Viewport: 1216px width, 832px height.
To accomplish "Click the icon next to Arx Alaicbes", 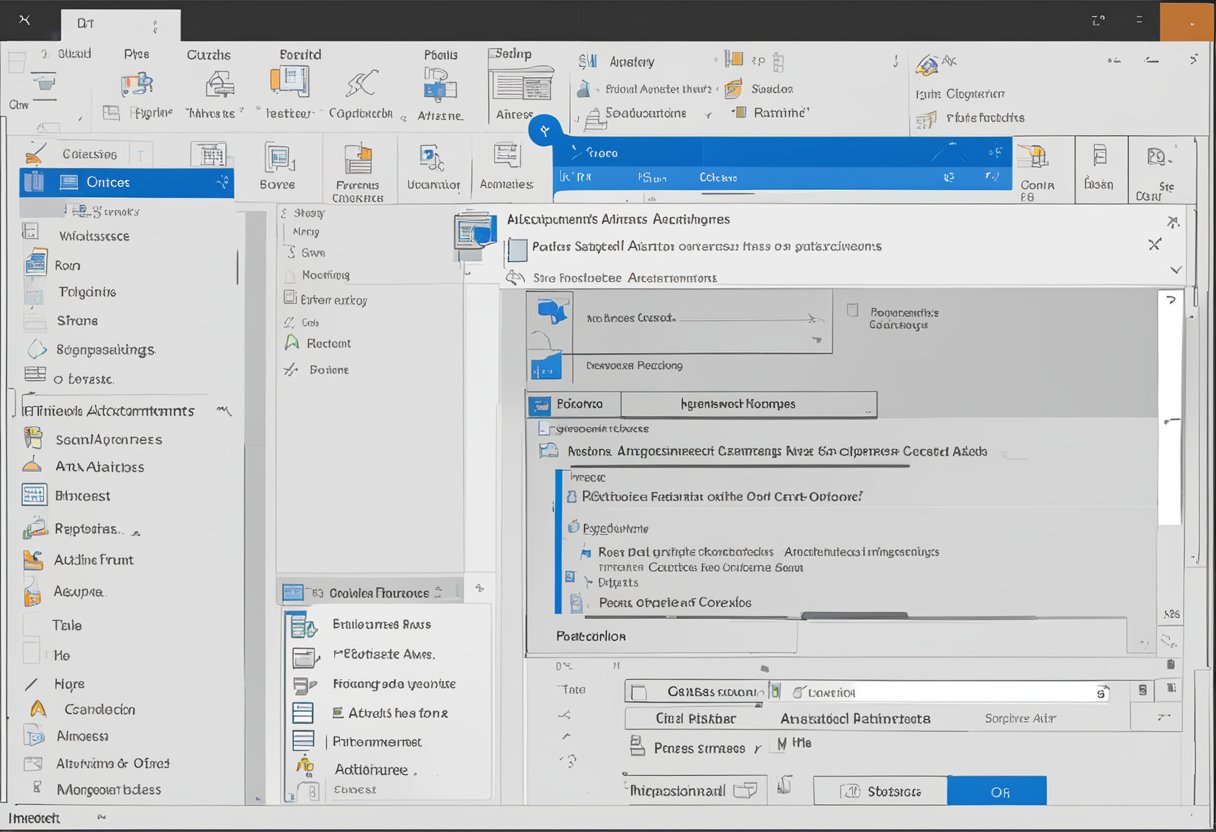I will tap(34, 467).
